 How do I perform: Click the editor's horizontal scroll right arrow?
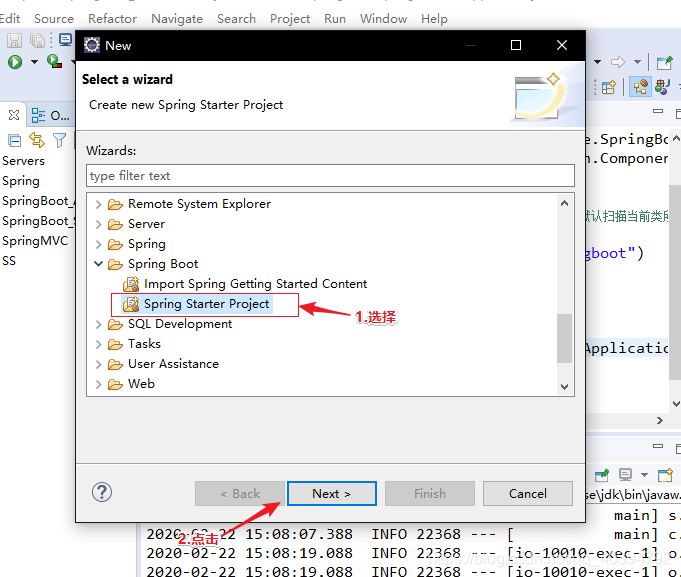[660, 420]
